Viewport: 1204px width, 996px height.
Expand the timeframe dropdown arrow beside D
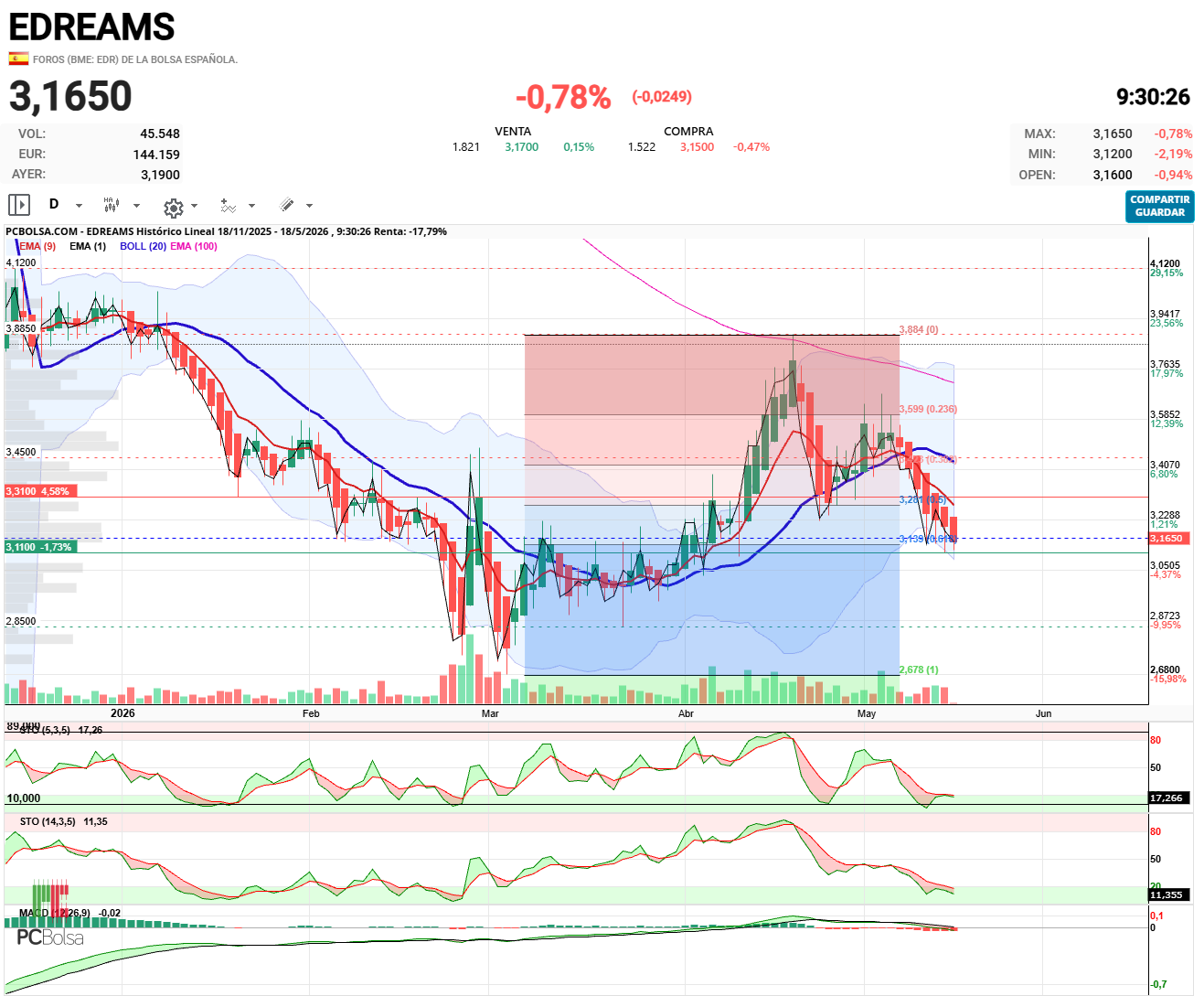79,206
